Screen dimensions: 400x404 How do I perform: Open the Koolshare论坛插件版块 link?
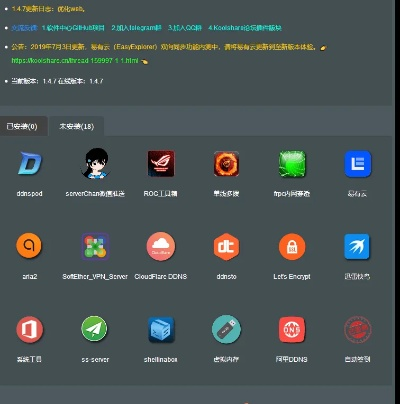pos(245,28)
